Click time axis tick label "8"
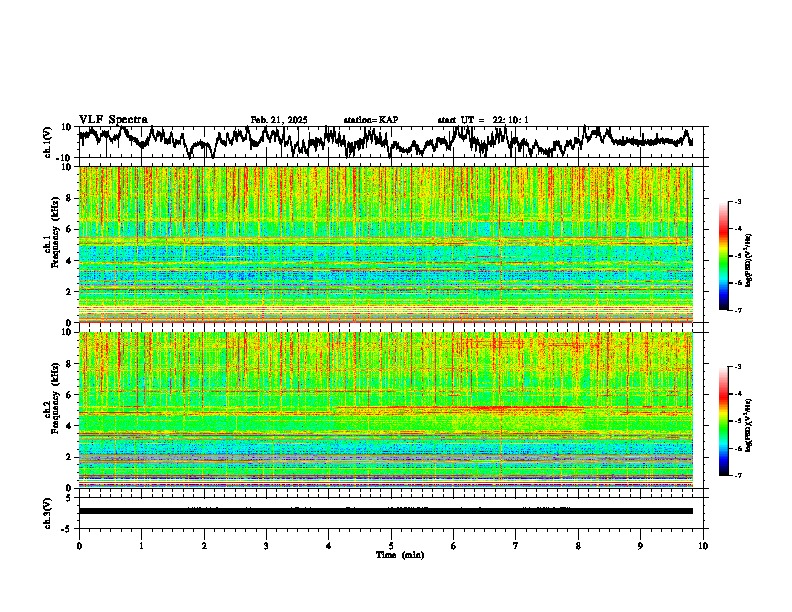Screen dimensions: 792x612 point(578,546)
